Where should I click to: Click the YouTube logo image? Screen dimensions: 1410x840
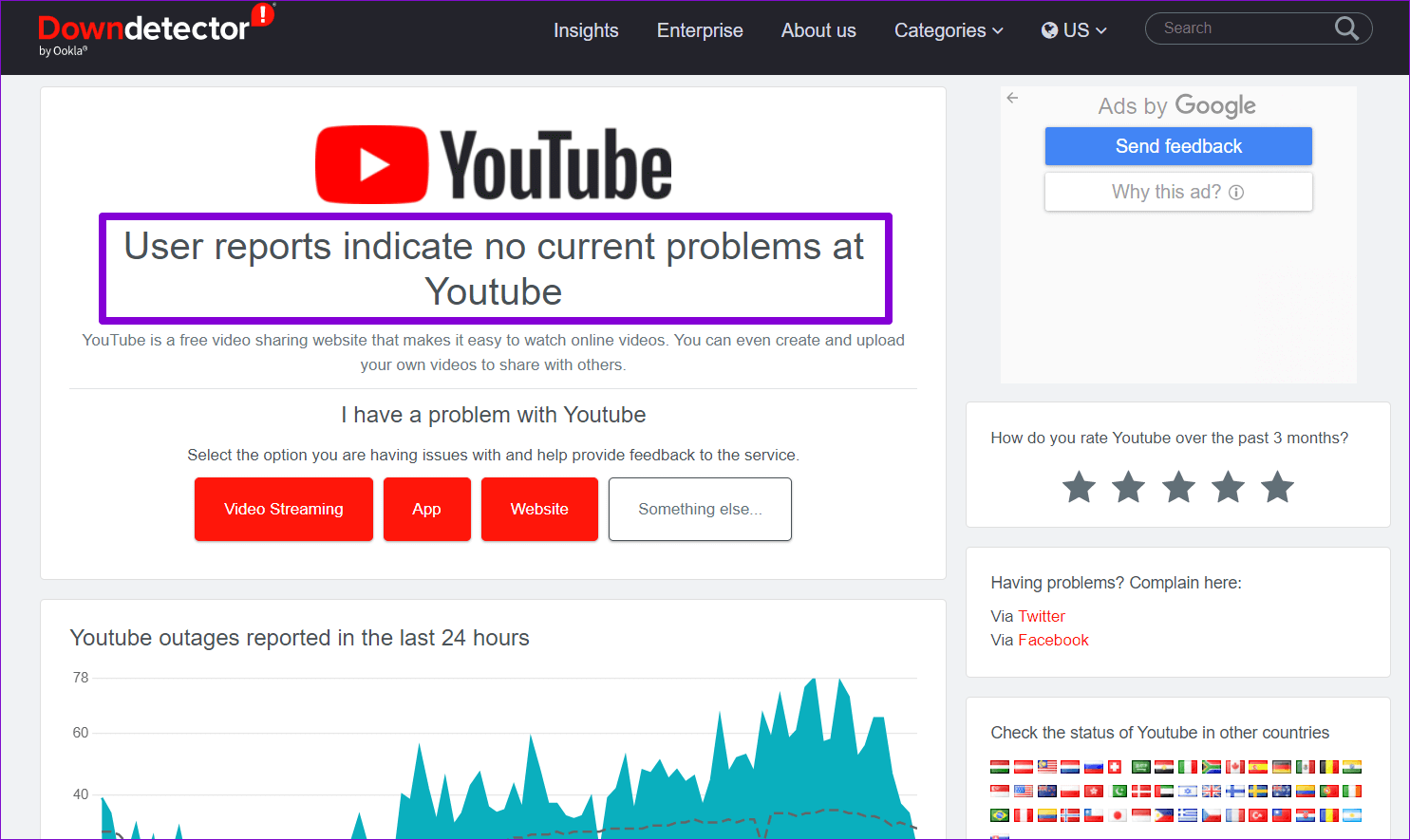click(494, 164)
